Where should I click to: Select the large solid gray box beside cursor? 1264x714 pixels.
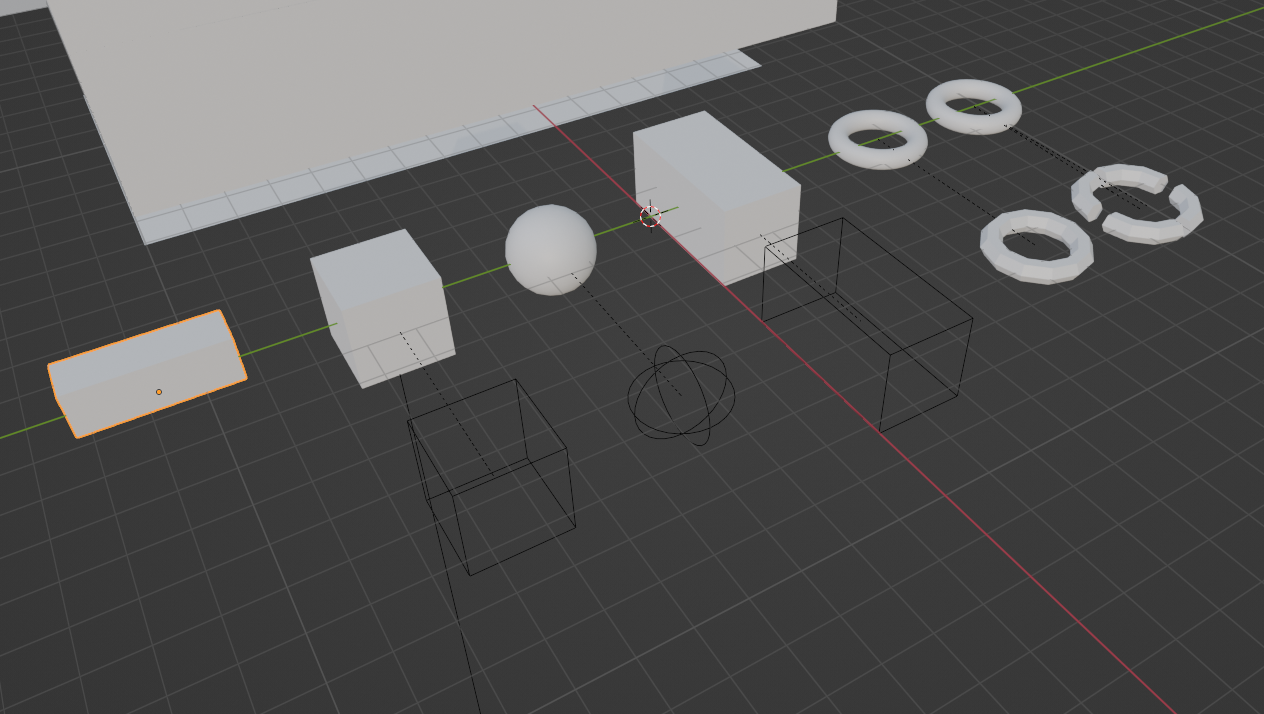(716, 197)
